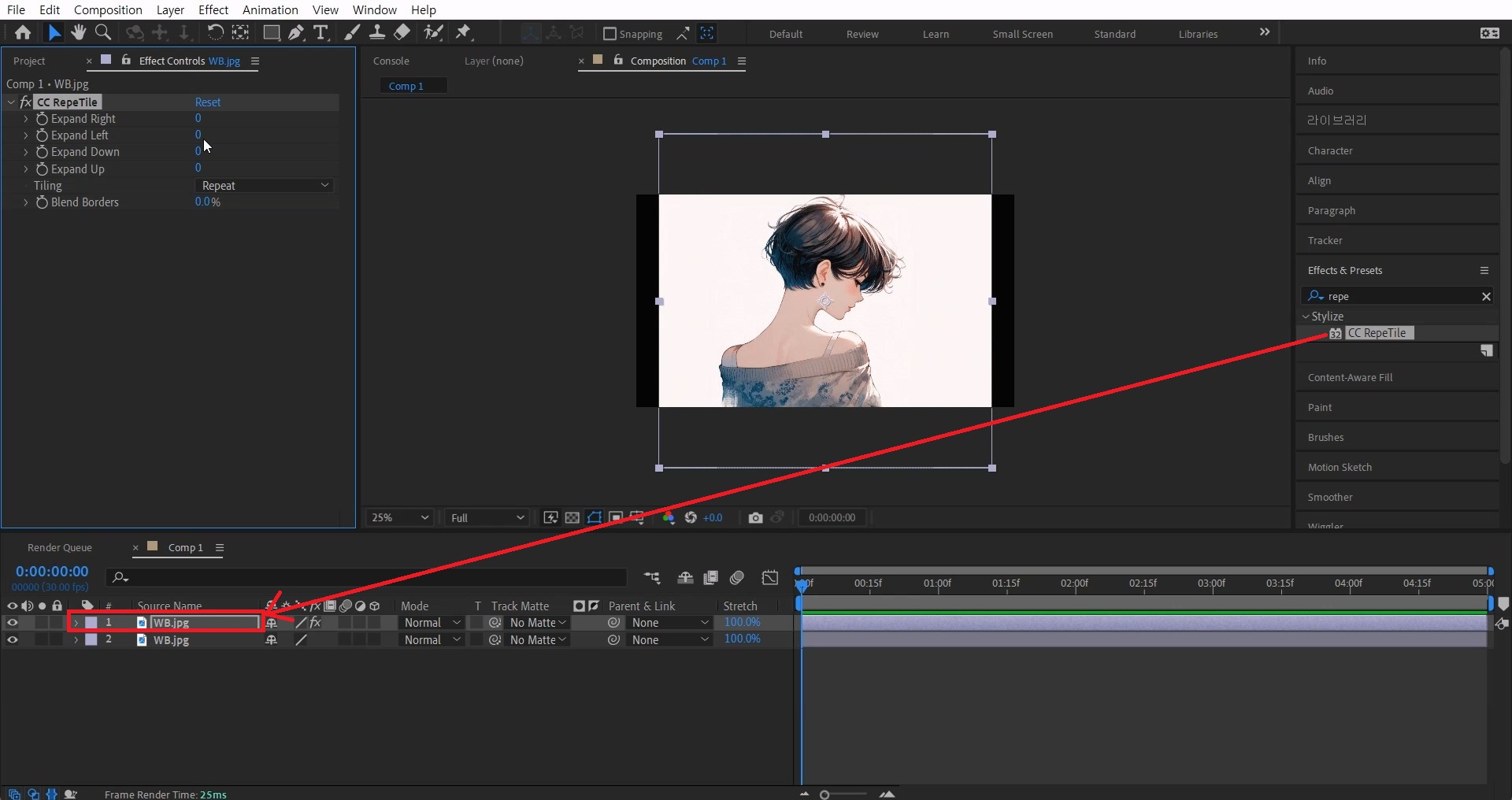Enable frame blending for all layers
1512x800 pixels.
[x=710, y=578]
